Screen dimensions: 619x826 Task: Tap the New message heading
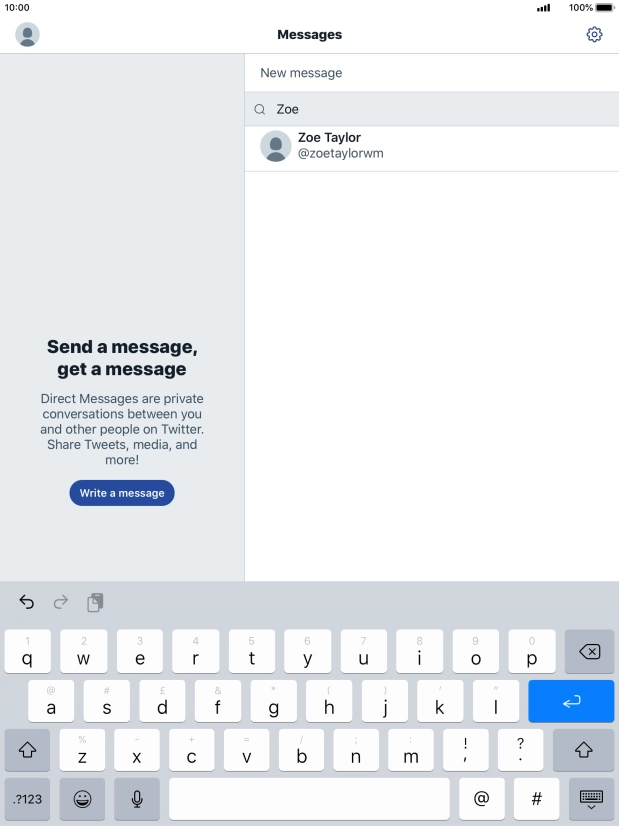click(x=301, y=73)
